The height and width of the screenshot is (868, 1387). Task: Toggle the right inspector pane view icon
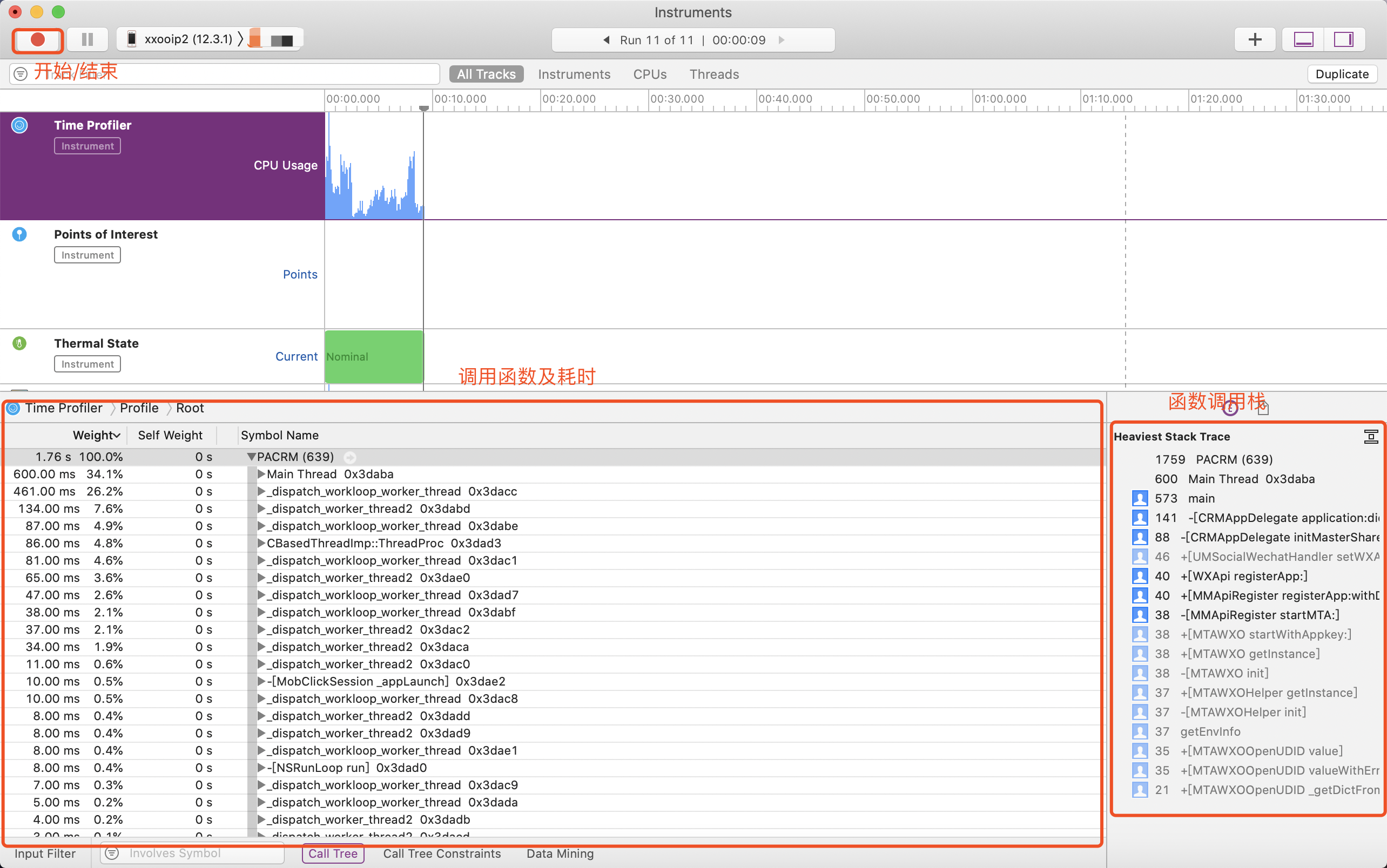1343,39
